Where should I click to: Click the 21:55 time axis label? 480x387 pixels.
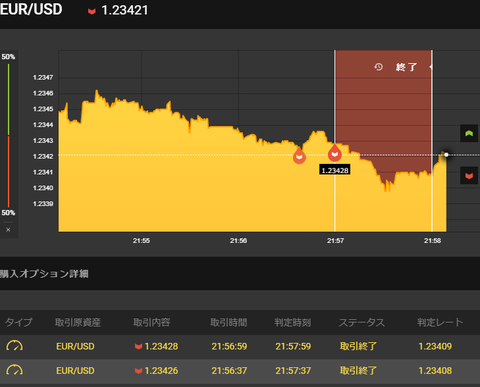(141, 241)
